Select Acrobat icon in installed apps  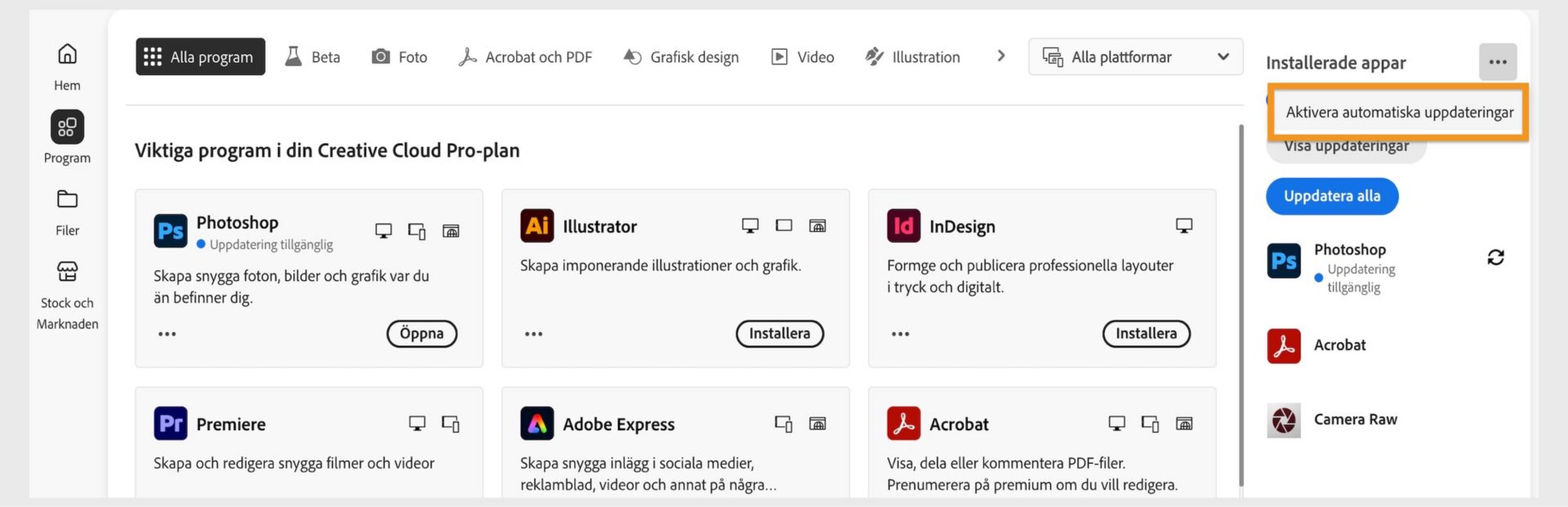click(1283, 345)
